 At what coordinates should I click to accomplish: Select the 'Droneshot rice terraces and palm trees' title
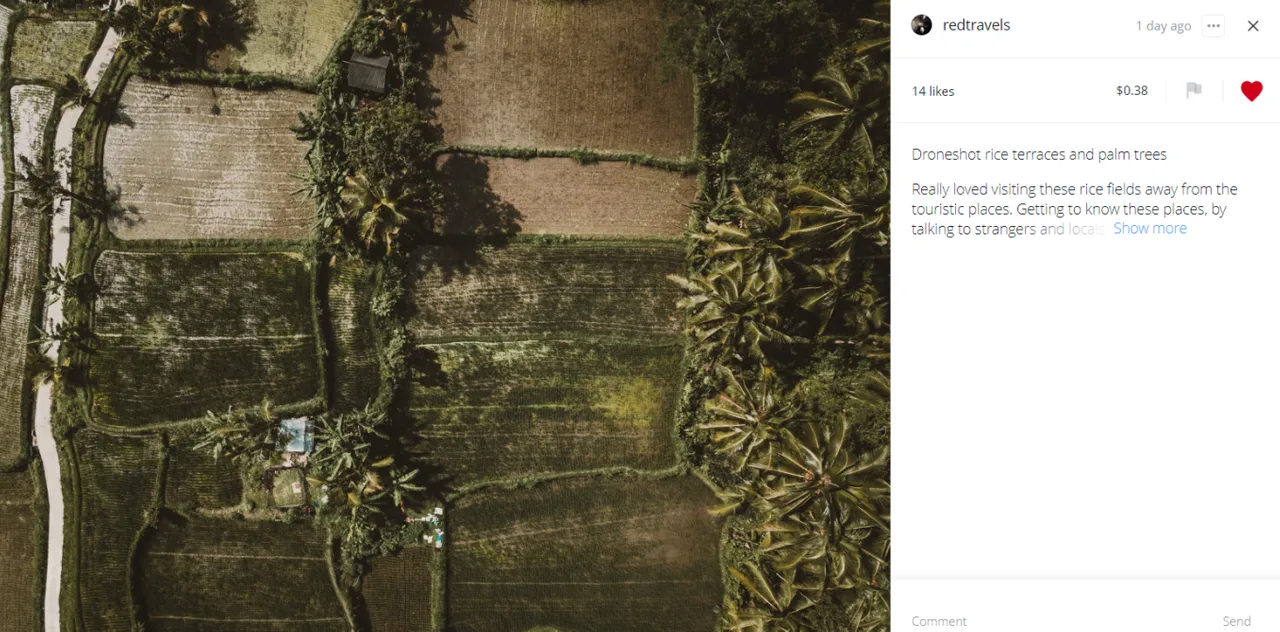[1039, 154]
